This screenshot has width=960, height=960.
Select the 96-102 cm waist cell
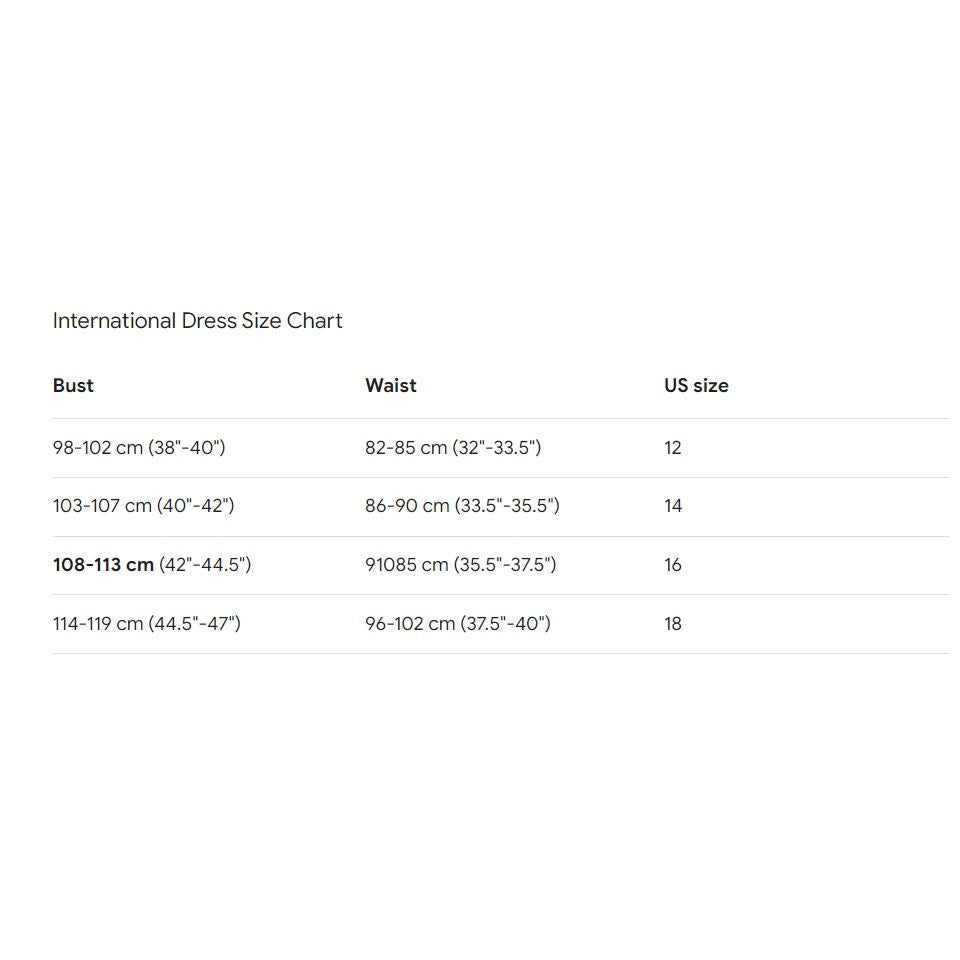click(x=458, y=624)
